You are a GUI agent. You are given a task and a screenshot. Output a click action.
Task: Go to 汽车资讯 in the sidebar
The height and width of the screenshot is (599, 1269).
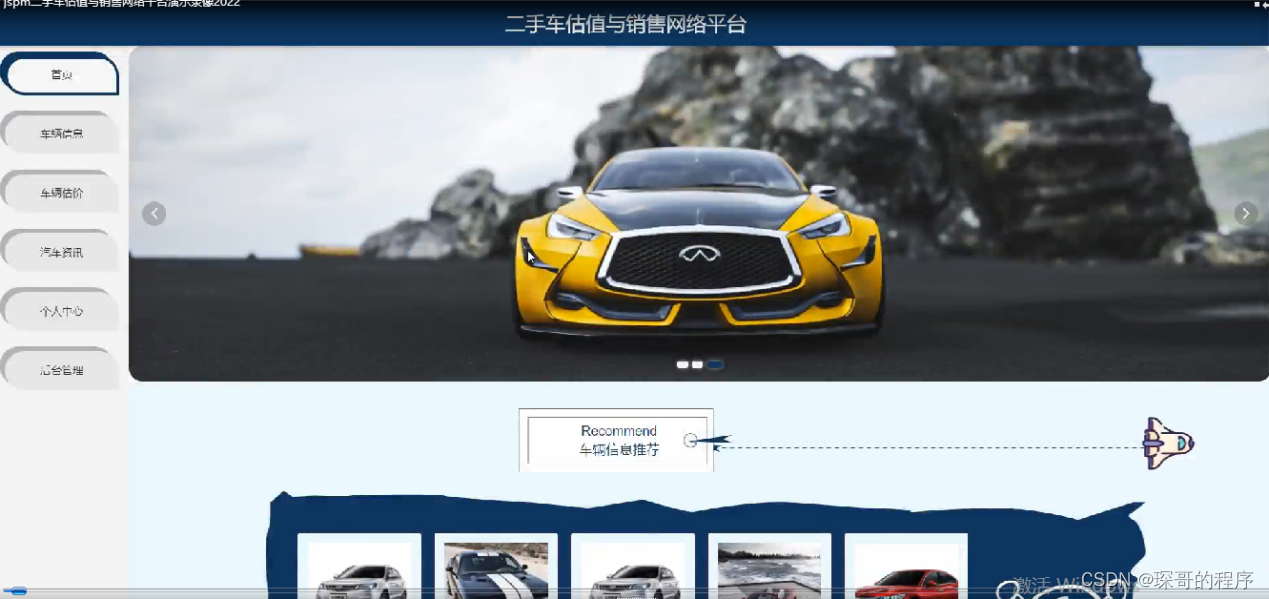point(60,252)
